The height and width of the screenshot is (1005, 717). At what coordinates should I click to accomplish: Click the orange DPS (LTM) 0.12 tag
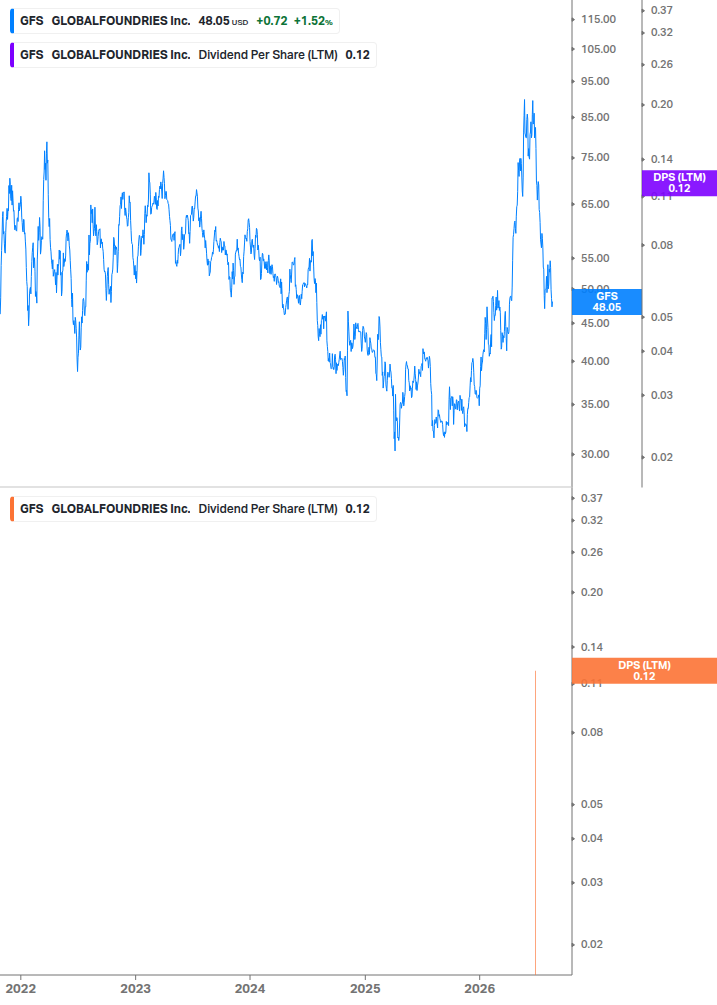[644, 670]
